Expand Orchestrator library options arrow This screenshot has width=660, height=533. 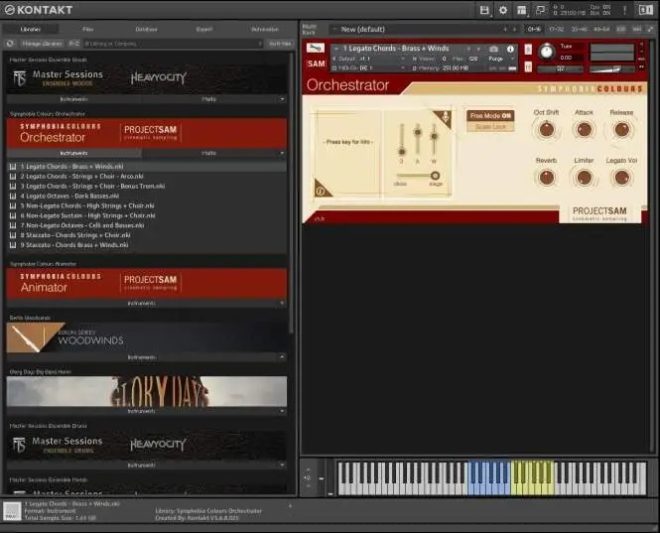tap(282, 153)
